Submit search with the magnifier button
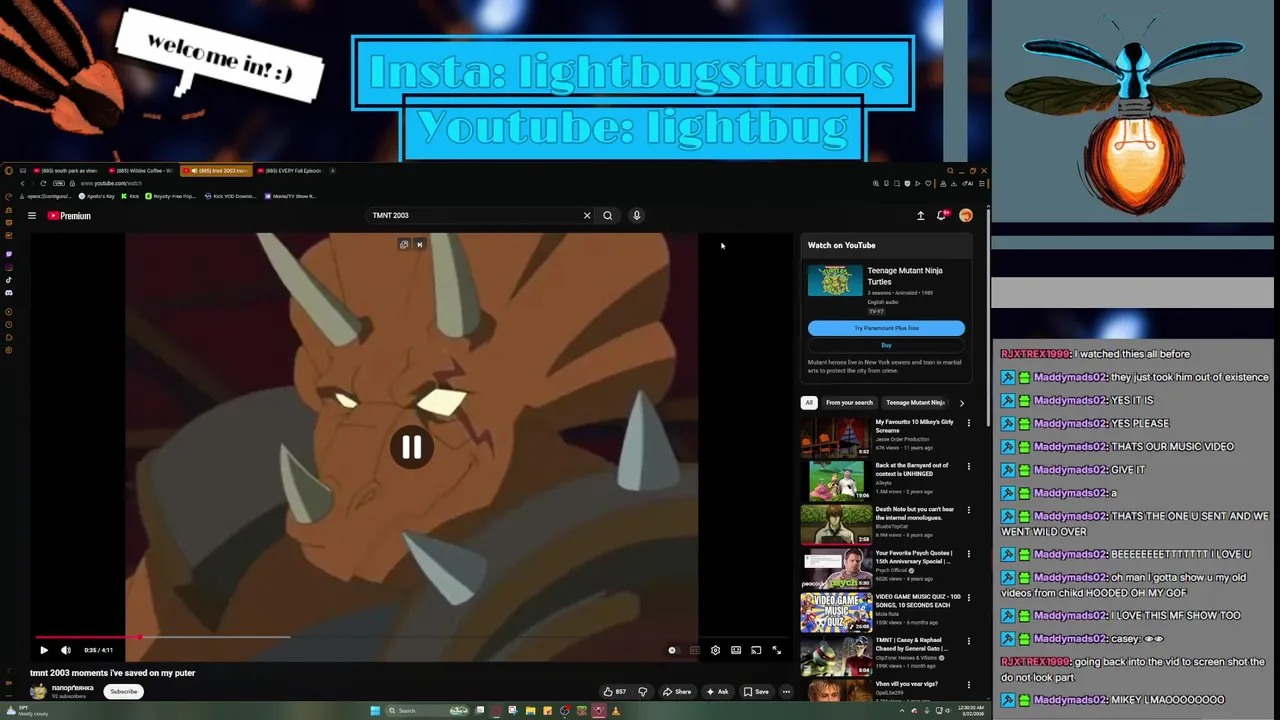Screen dimensions: 1280x720 coord(607,215)
